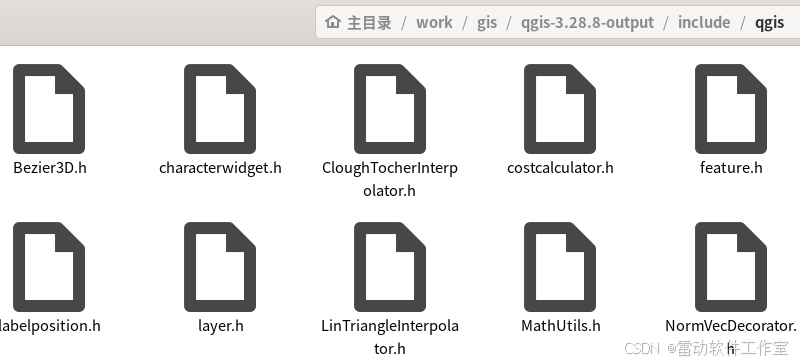Select the characterwidget.h file icon

pyautogui.click(x=220, y=109)
